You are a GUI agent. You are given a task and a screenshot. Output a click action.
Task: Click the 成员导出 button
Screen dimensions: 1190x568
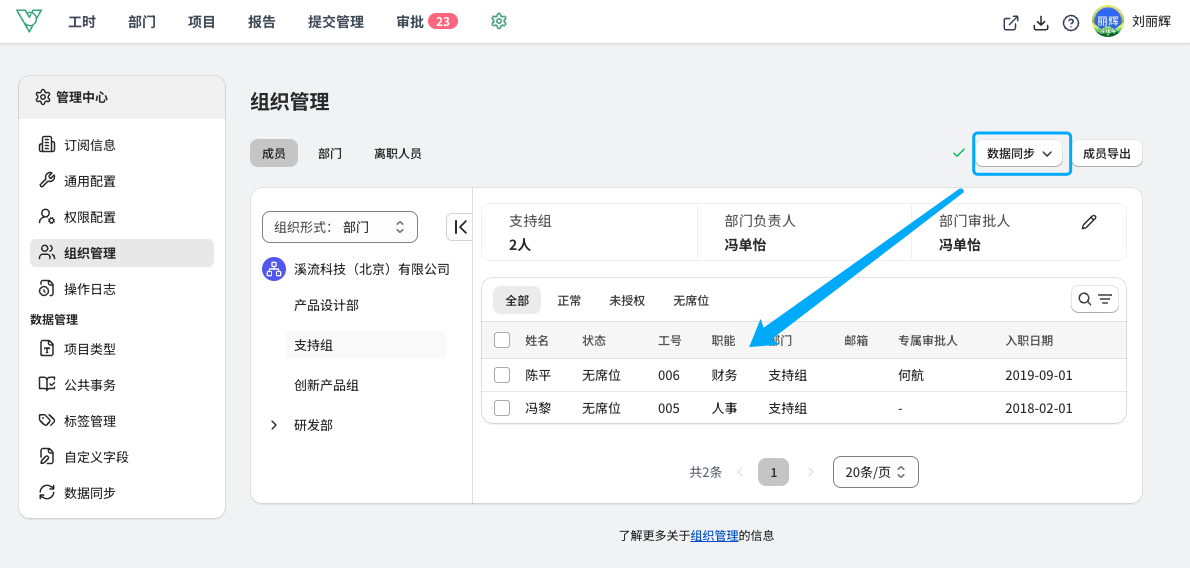point(1107,153)
